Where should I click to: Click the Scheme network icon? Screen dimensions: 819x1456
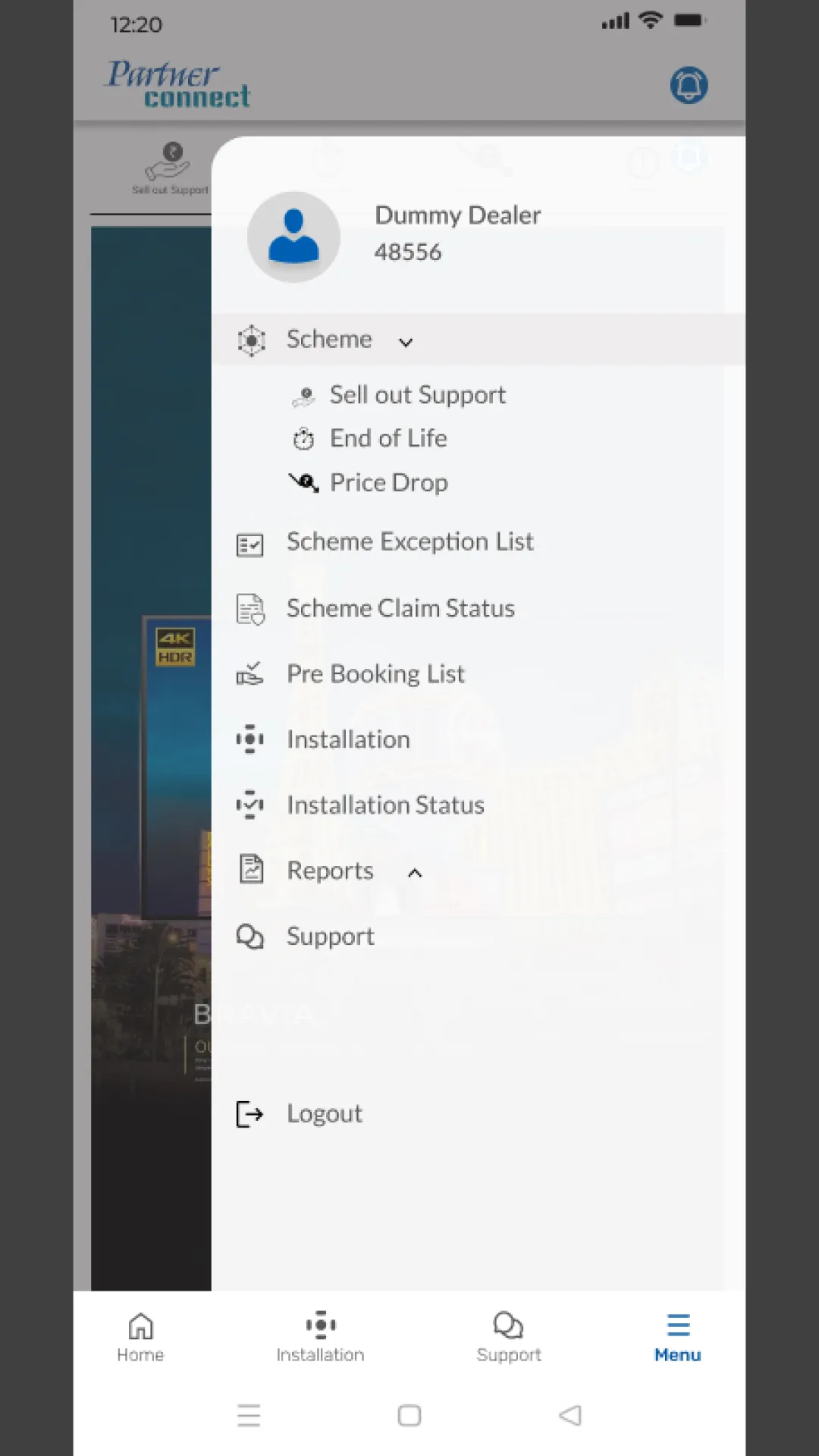tap(251, 340)
